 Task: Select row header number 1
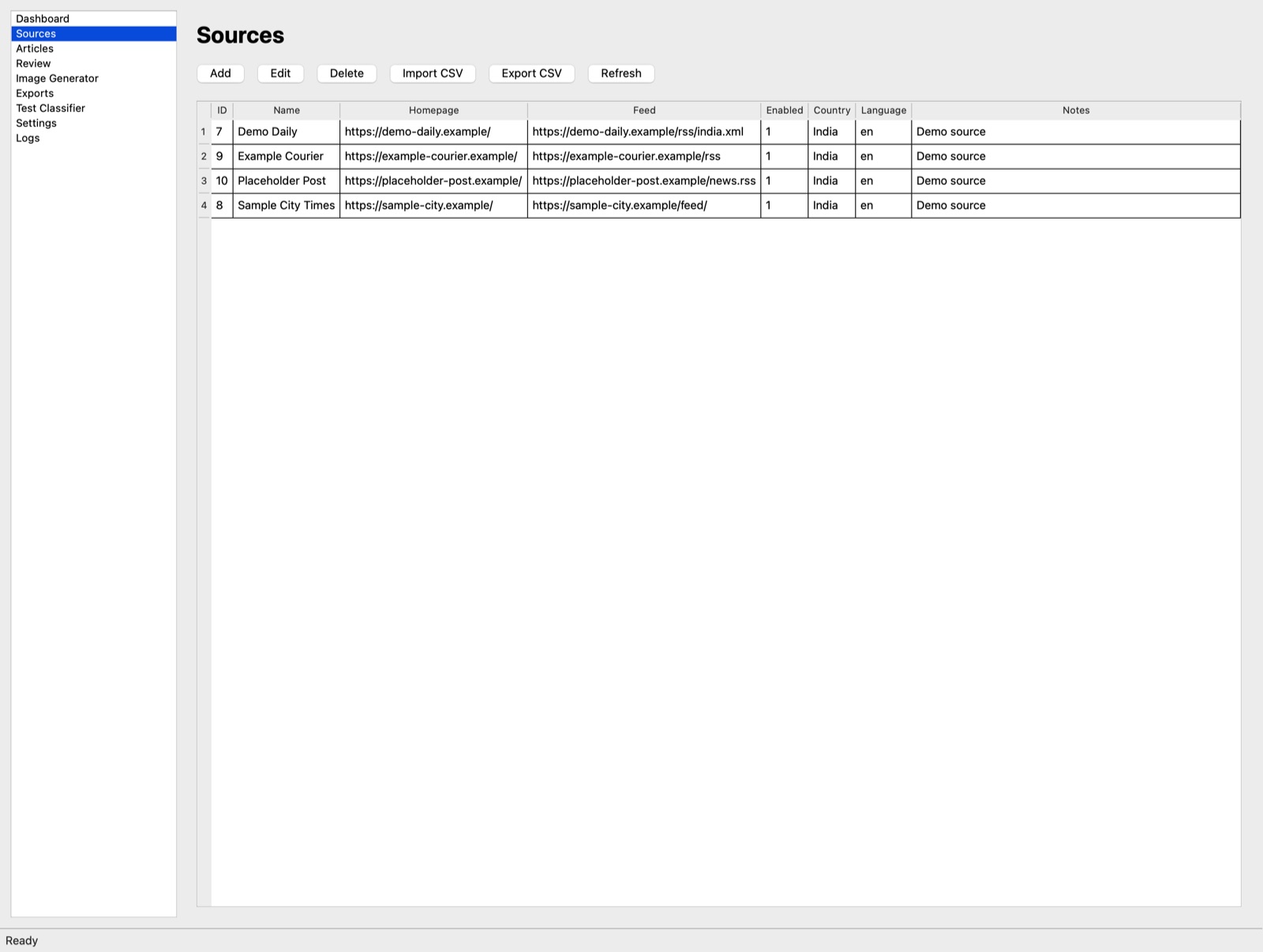pyautogui.click(x=204, y=132)
